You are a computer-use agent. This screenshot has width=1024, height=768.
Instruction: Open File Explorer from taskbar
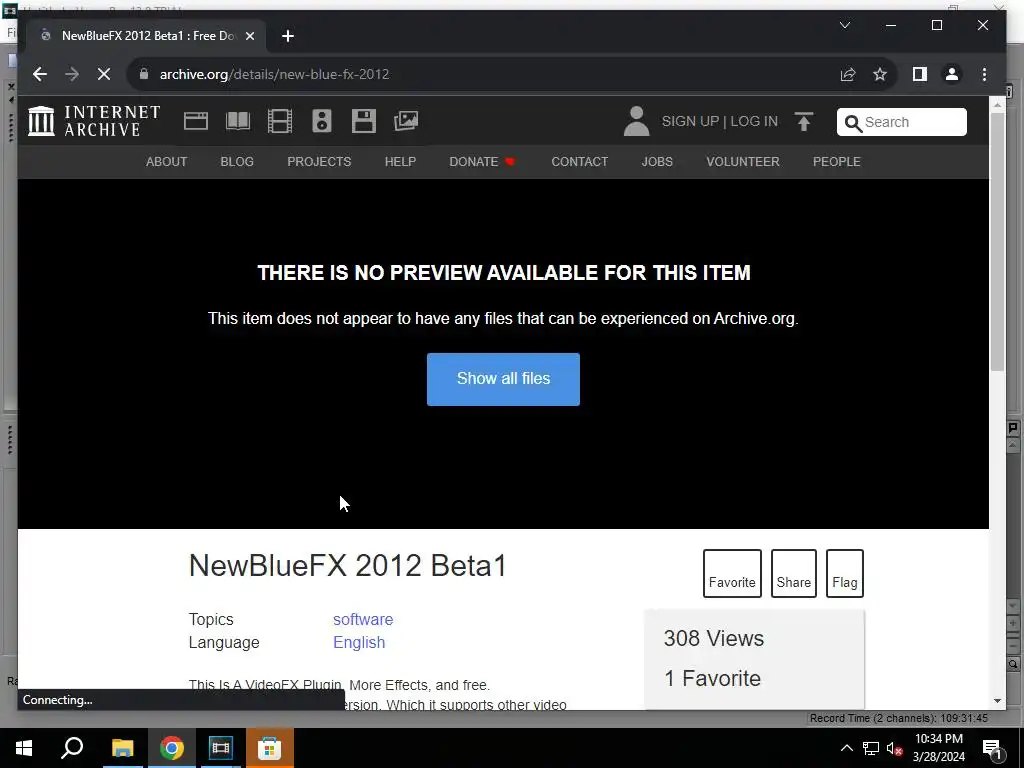122,748
